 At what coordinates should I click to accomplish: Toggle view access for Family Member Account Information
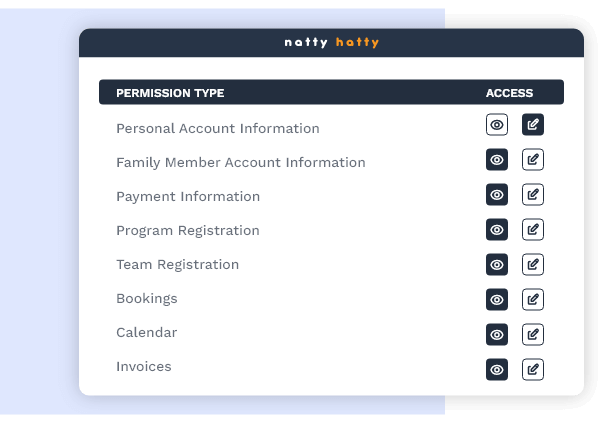(497, 160)
